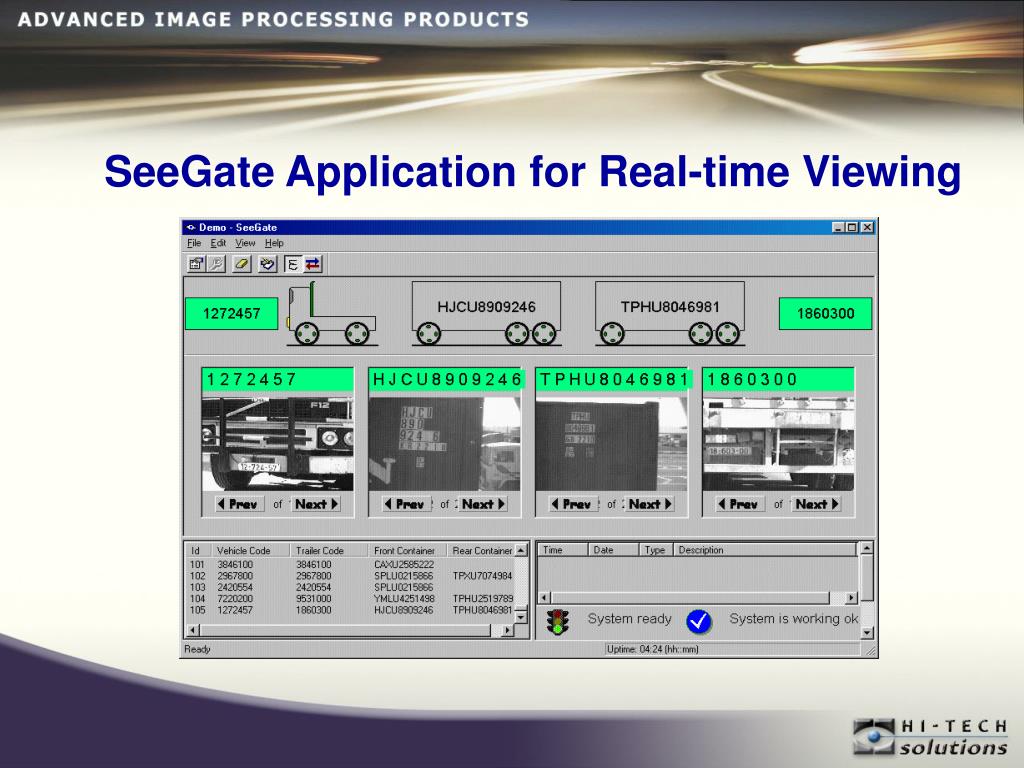Select row 103 in vehicle table
The height and width of the screenshot is (768, 1024).
coord(351,587)
